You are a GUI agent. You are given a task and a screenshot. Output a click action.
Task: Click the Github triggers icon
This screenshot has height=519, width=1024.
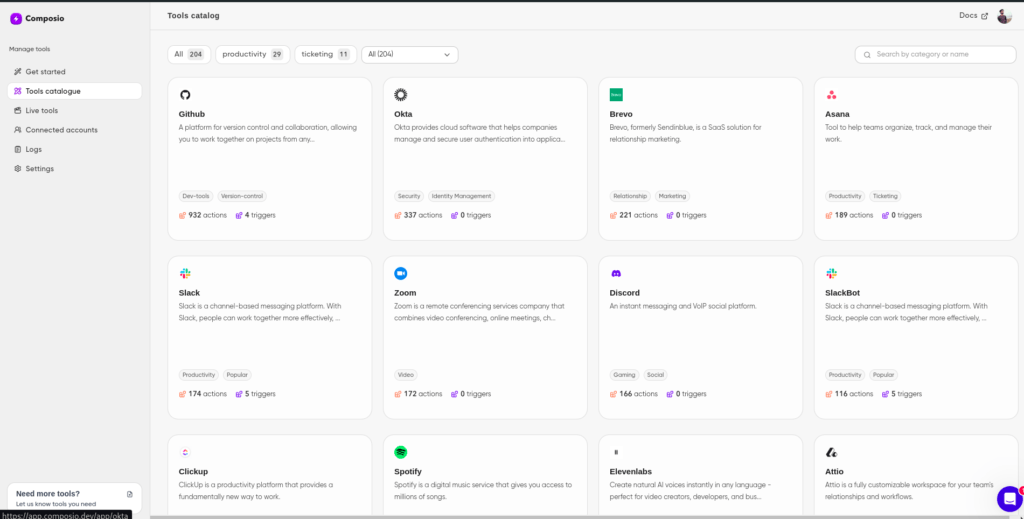[239, 215]
